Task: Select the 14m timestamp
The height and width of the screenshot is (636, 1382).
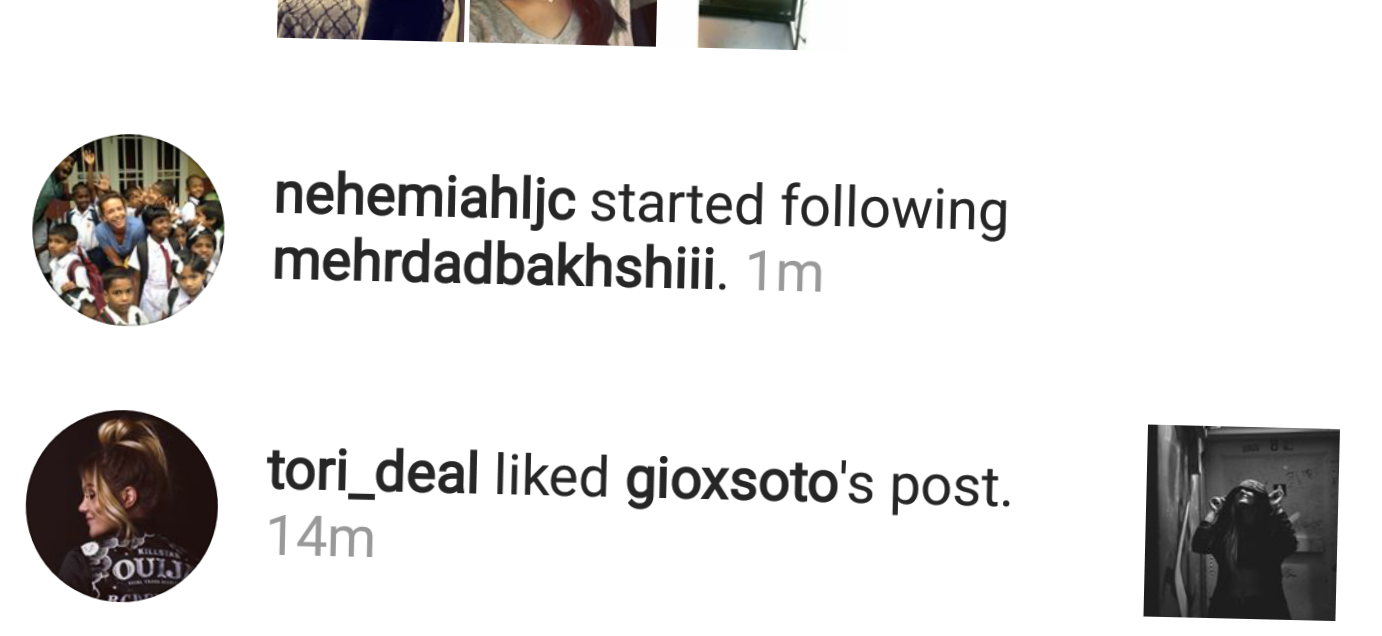Action: coord(321,537)
